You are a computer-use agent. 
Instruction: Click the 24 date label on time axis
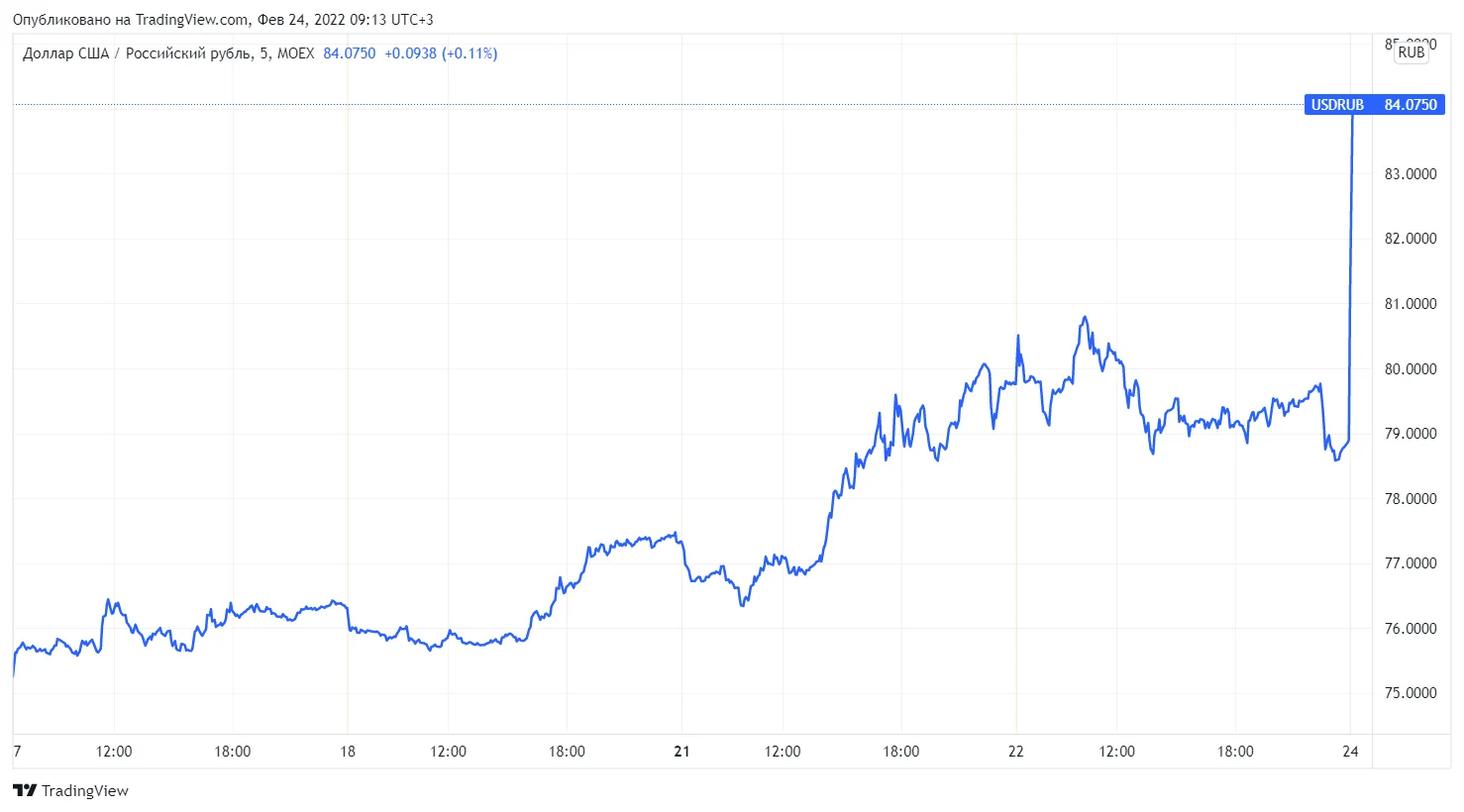click(1350, 752)
